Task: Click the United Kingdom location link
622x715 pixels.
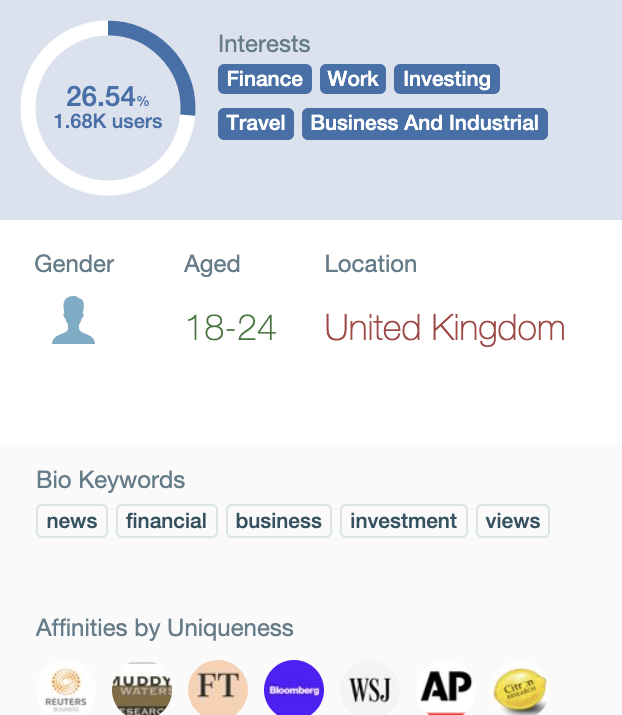Action: coord(445,328)
